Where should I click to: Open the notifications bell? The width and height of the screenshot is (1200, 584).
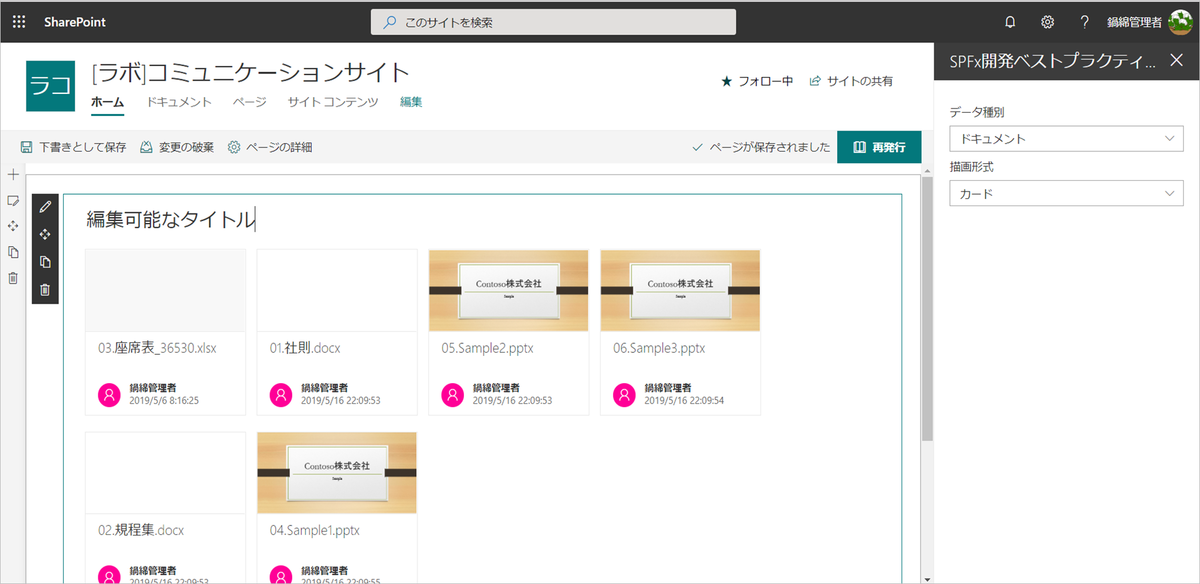[x=1010, y=21]
